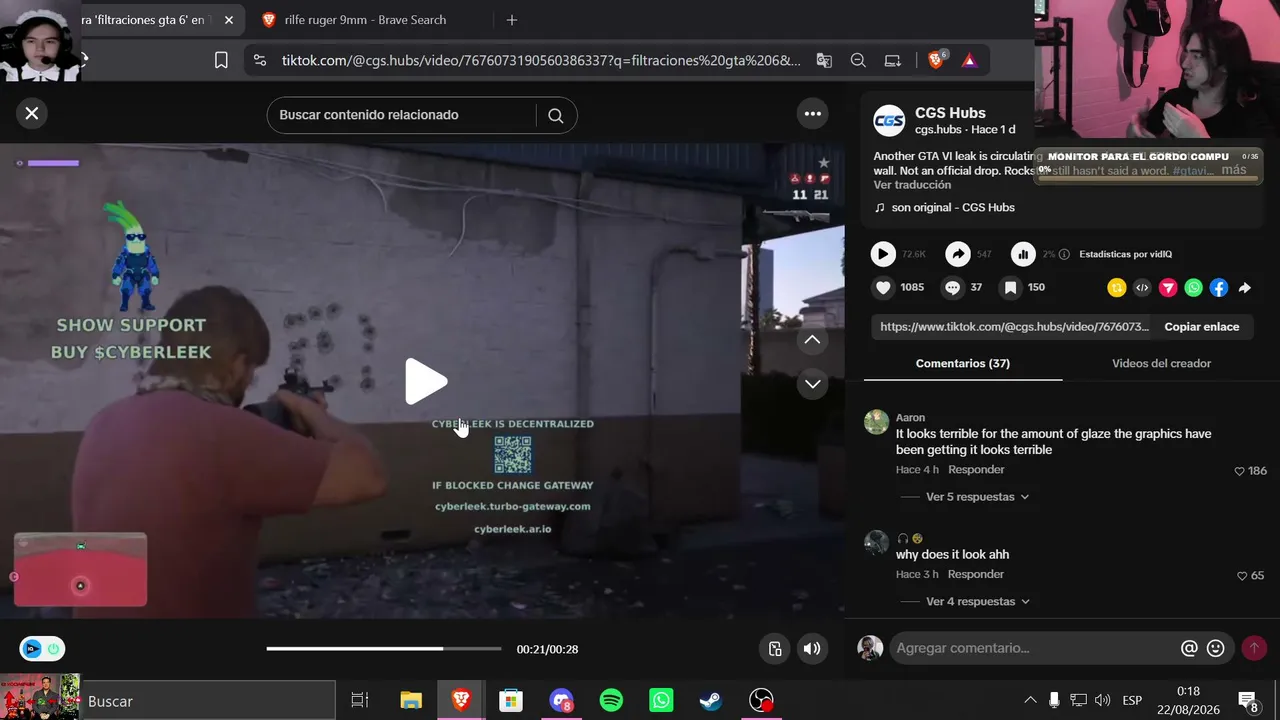Open comments via speech bubble icon
This screenshot has height=720, width=1280.
point(953,288)
